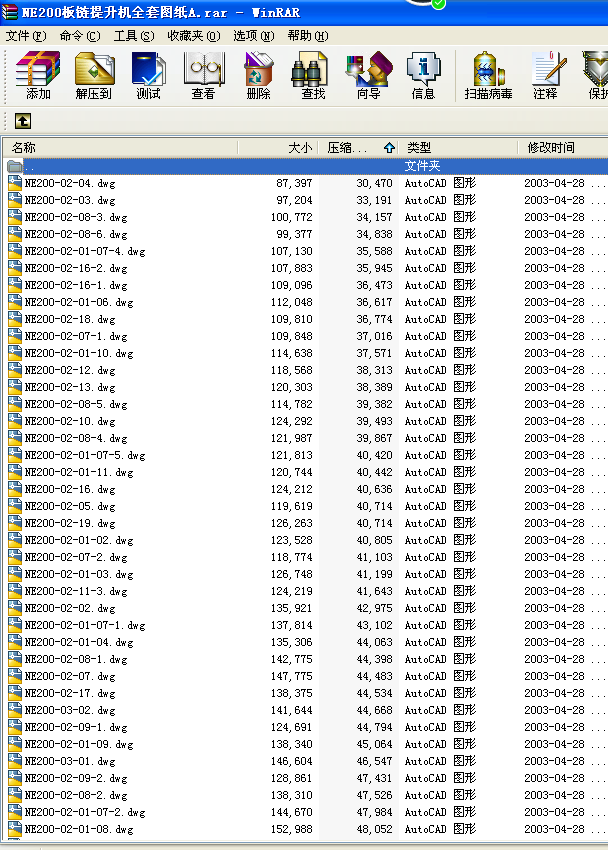Click the dwg icon of NE200-02-16-2.dwg
The width and height of the screenshot is (608, 850).
tap(15, 268)
